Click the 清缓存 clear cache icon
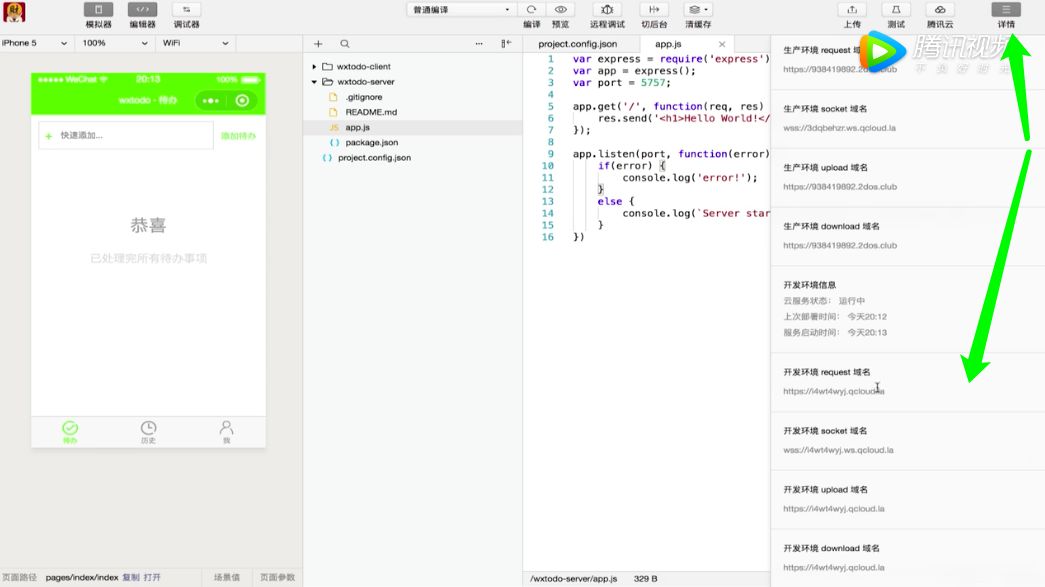 (x=698, y=10)
